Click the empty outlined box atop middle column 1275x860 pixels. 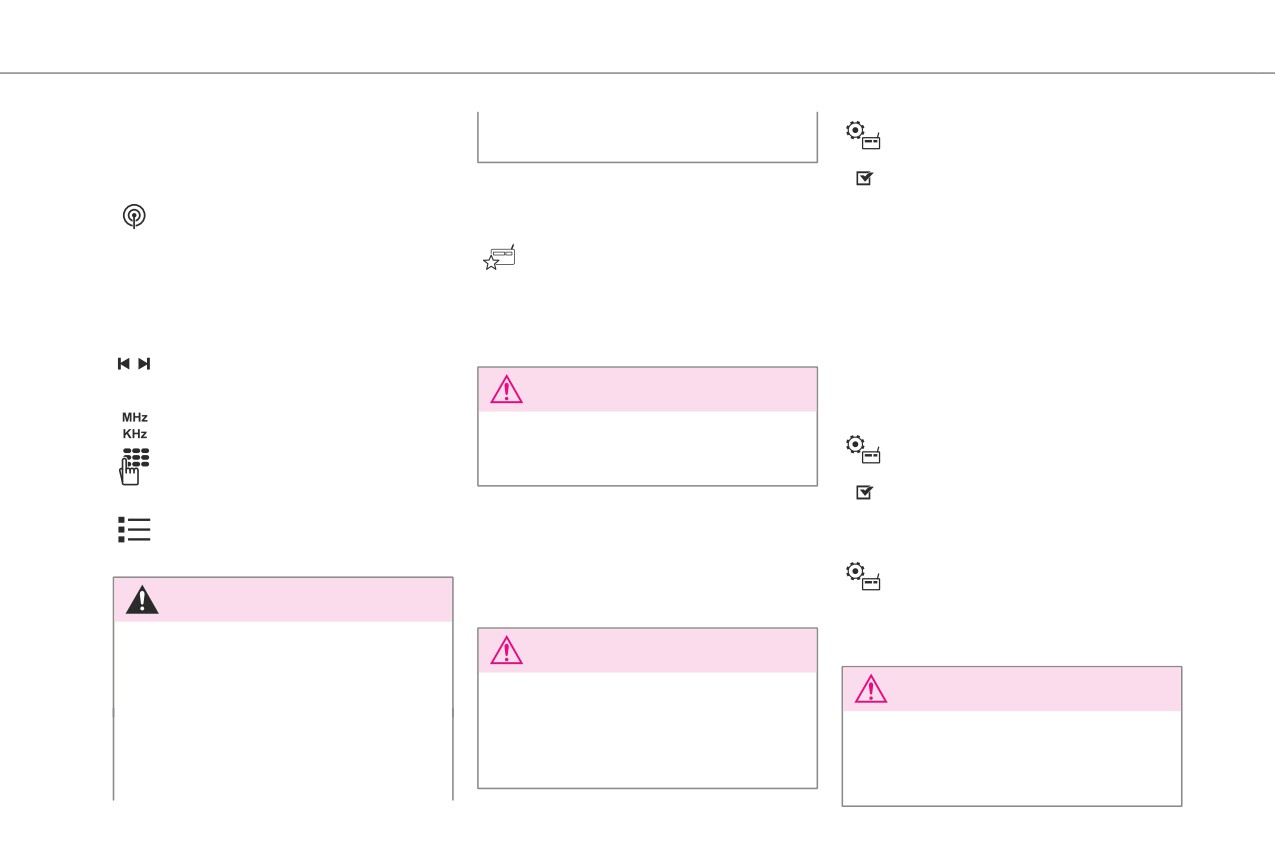point(648,137)
